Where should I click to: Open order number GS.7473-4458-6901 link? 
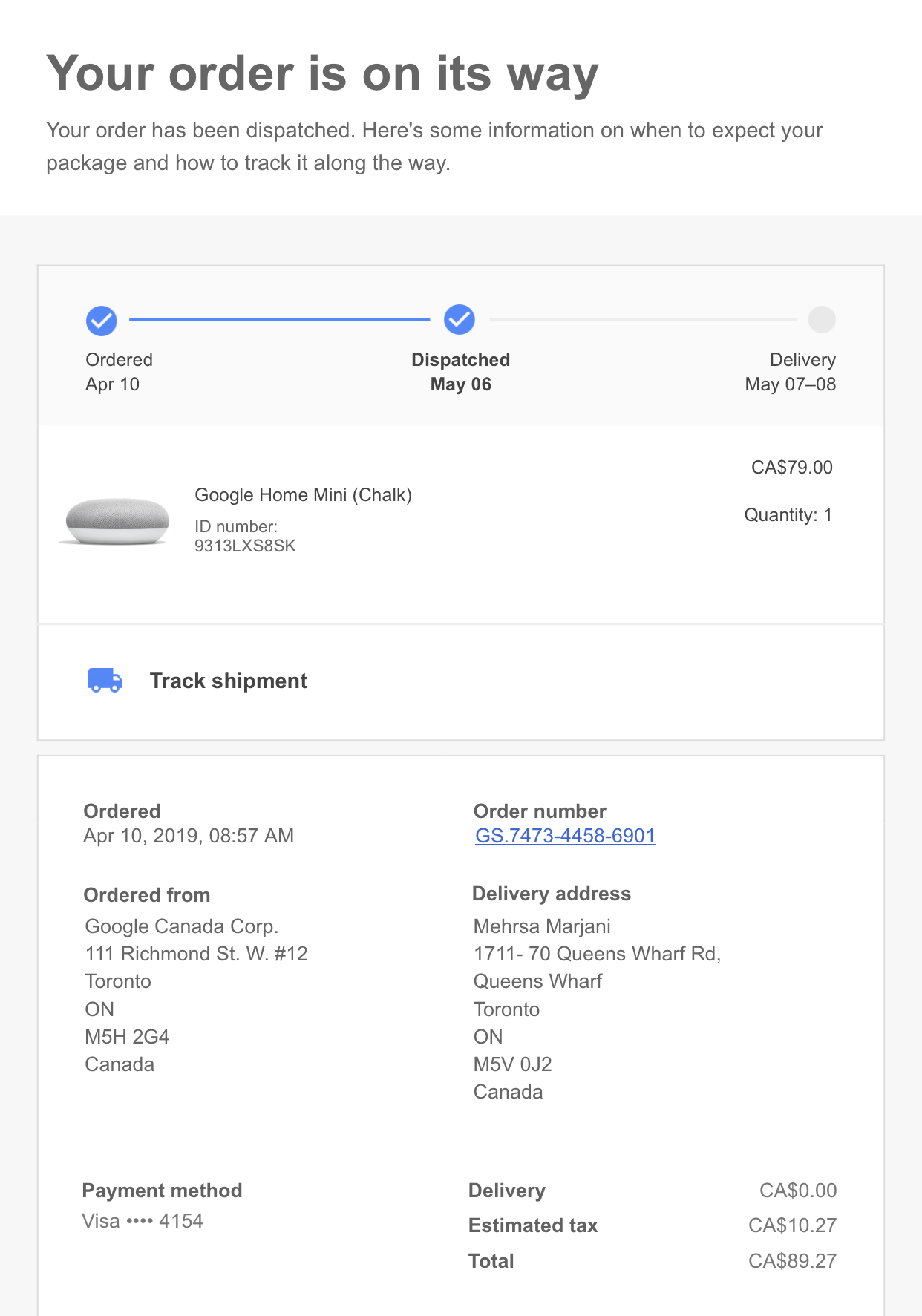(566, 836)
